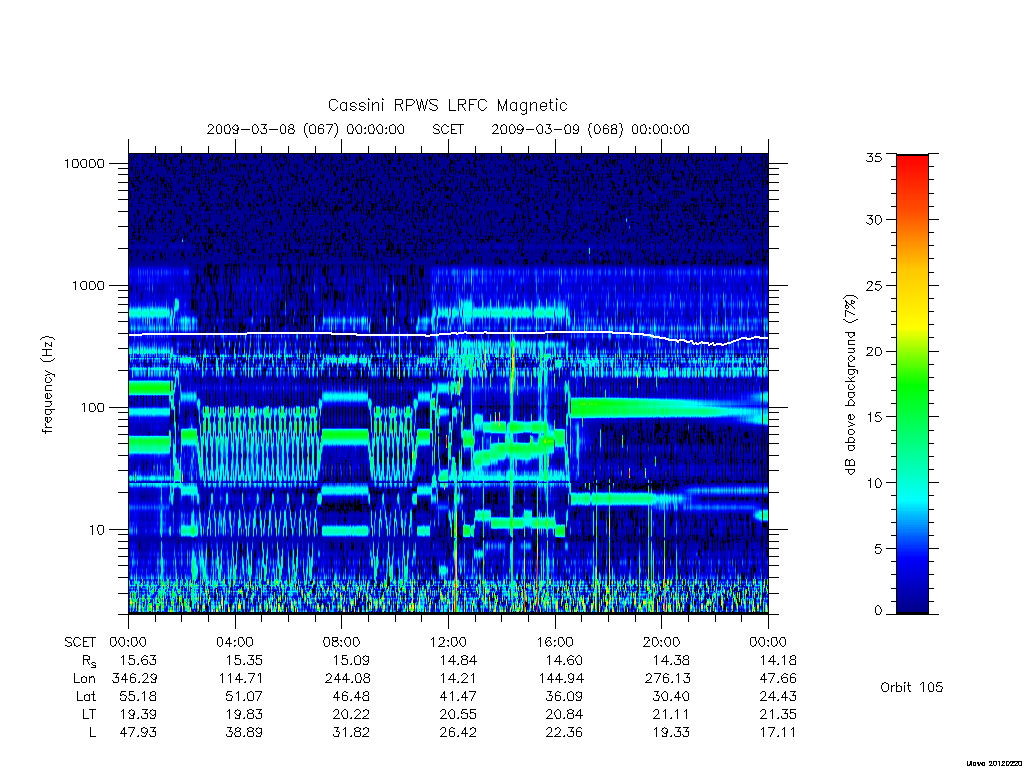The image size is (1024, 768).
Task: Click the '1000' frequency tick label
Action: click(x=88, y=285)
